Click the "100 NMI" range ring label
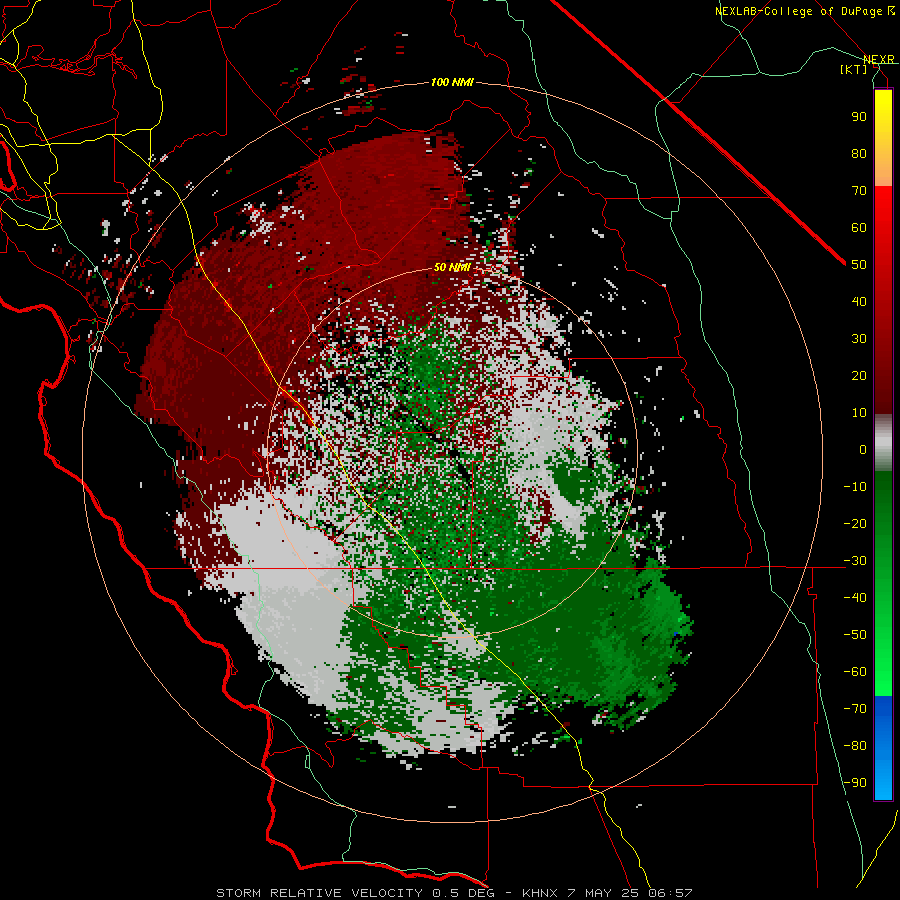 pyautogui.click(x=452, y=83)
